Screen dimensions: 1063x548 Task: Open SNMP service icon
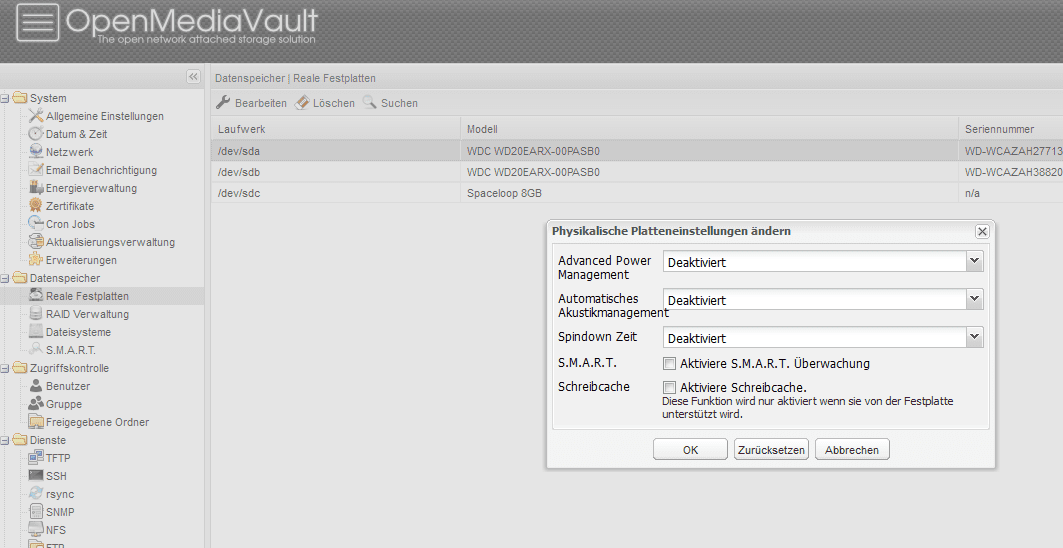36,511
